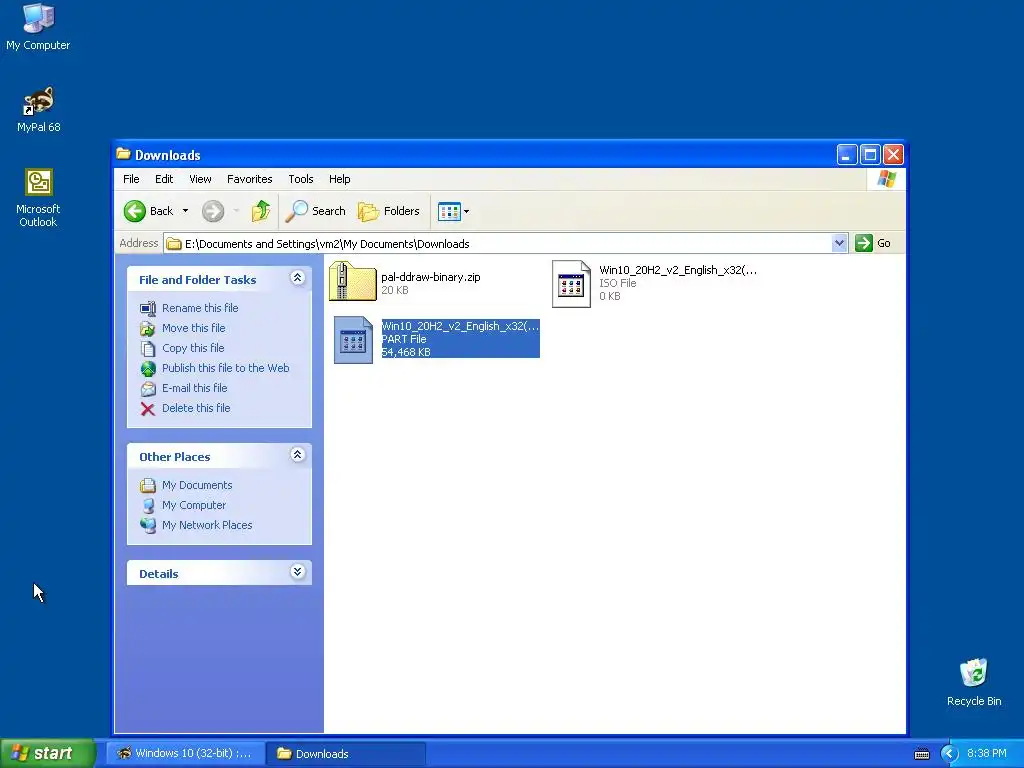
Task: Open My Computer desktop icon
Action: (38, 27)
